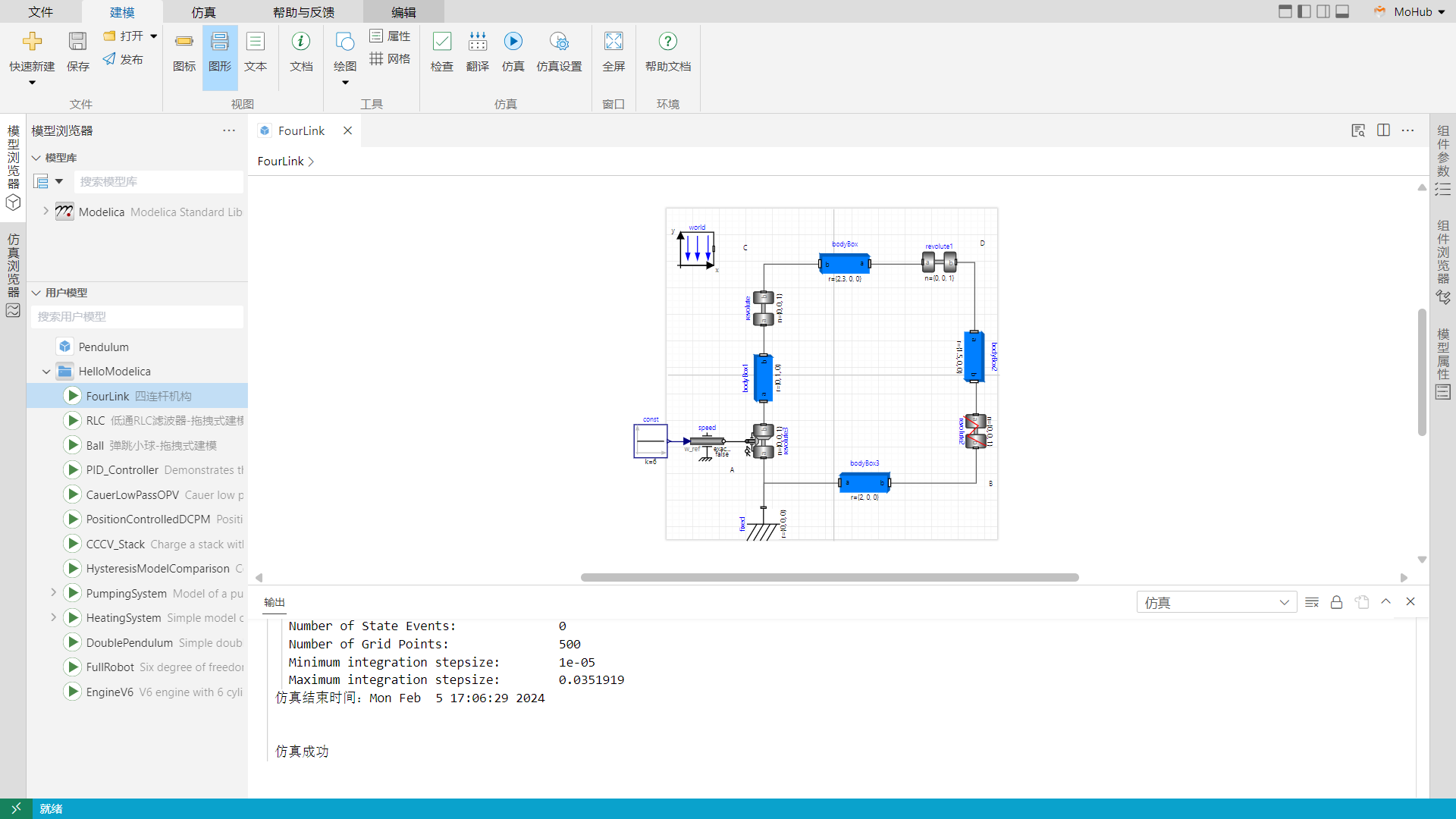The image size is (1456, 819).
Task: Open the editor more options menu
Action: pos(1408,130)
